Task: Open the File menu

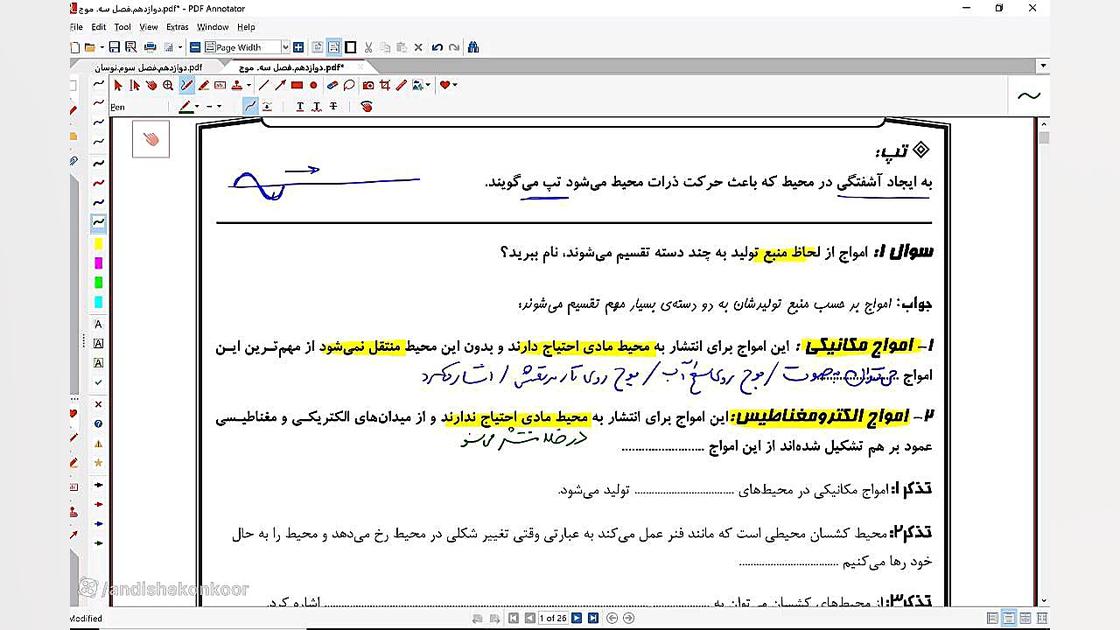Action: pos(76,27)
